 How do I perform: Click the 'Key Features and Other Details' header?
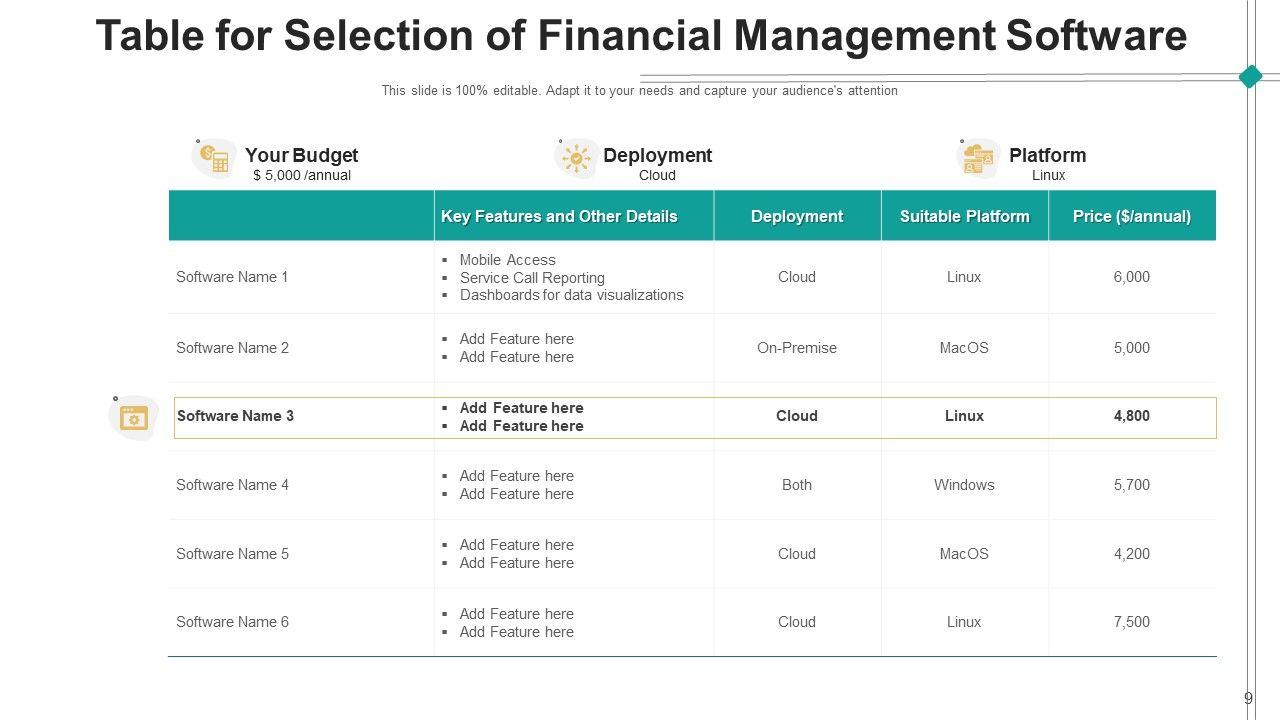pos(559,216)
